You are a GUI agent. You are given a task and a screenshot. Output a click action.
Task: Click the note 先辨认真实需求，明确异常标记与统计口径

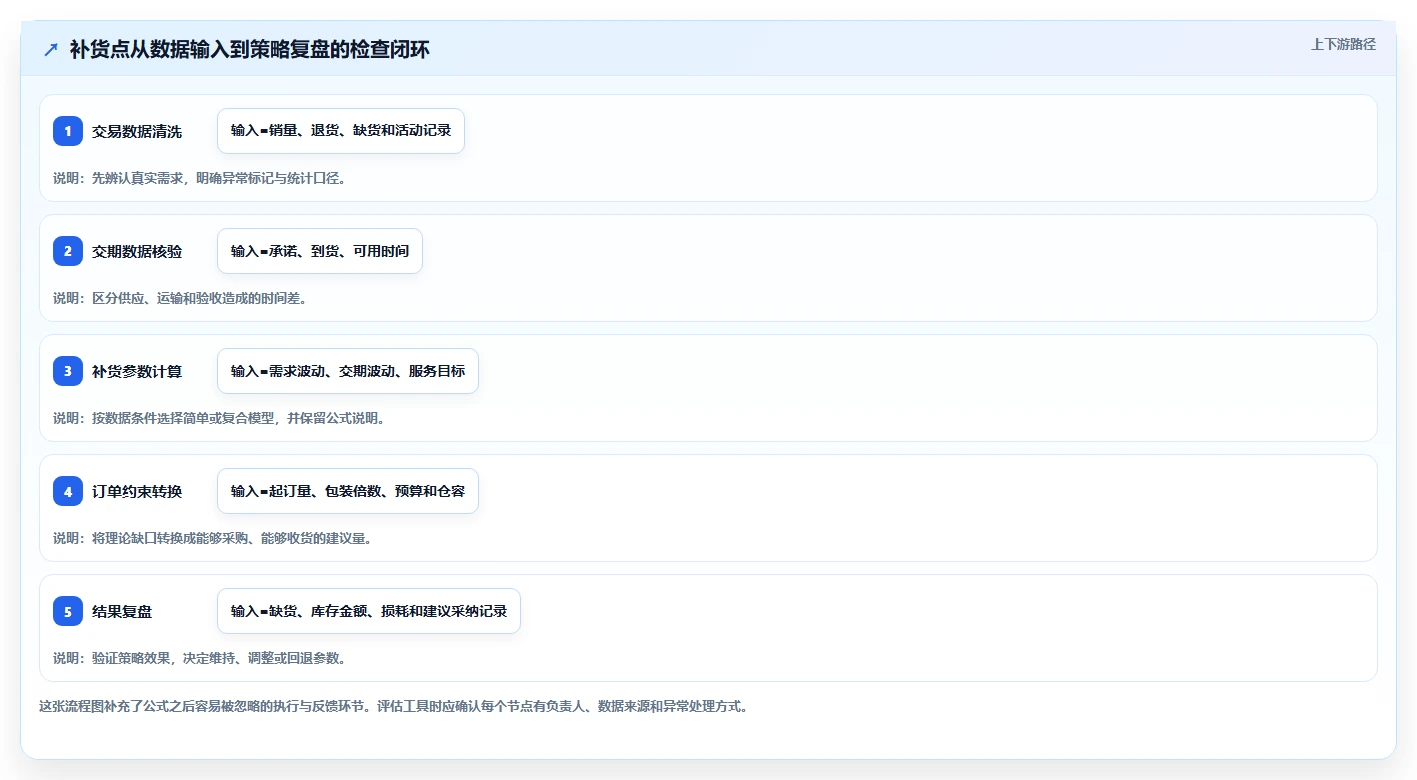click(200, 178)
